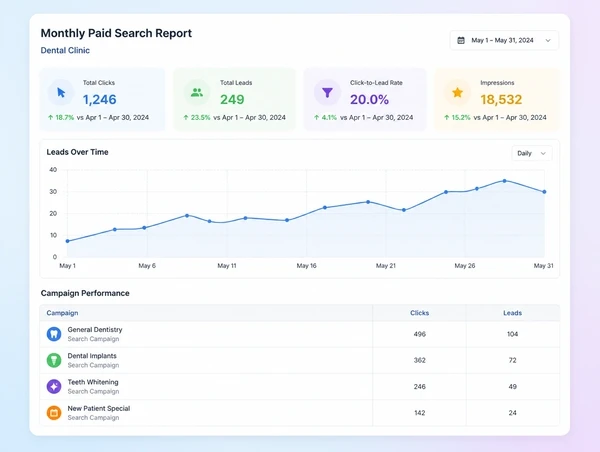Click the Monthly Paid Search Report title
This screenshot has height=452, width=600.
(x=116, y=33)
